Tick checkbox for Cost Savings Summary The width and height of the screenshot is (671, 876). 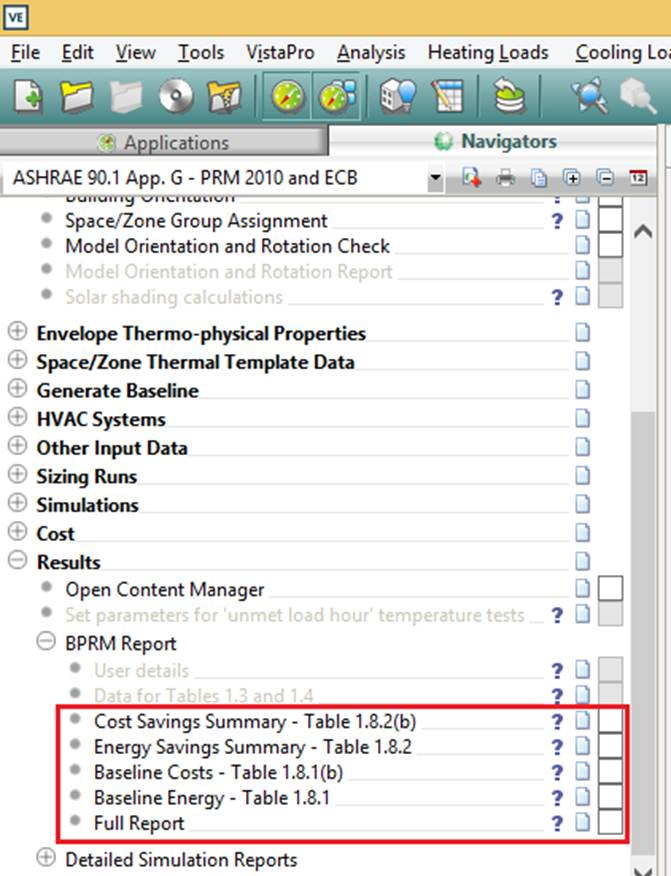pos(610,721)
